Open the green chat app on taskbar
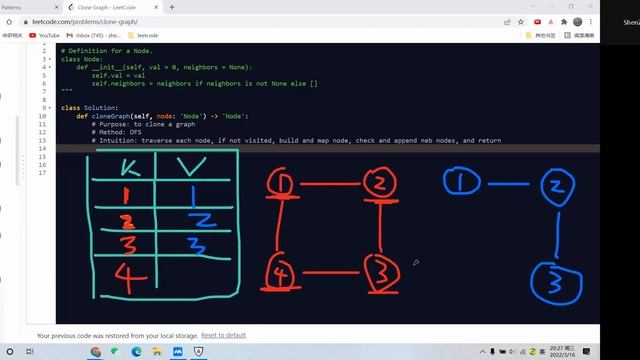 115,351
